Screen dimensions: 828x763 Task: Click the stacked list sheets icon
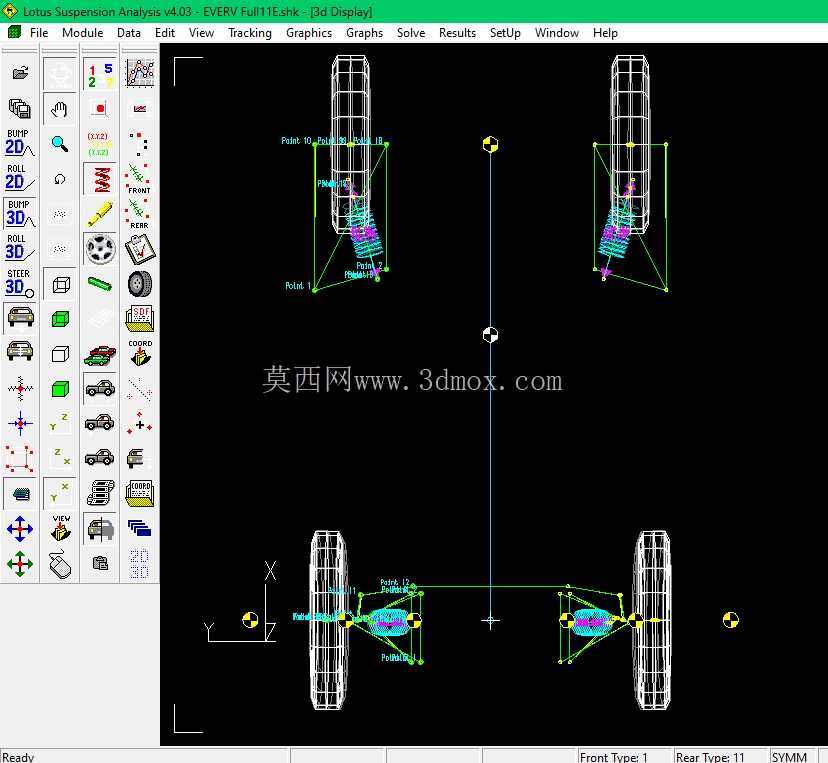(x=100, y=494)
